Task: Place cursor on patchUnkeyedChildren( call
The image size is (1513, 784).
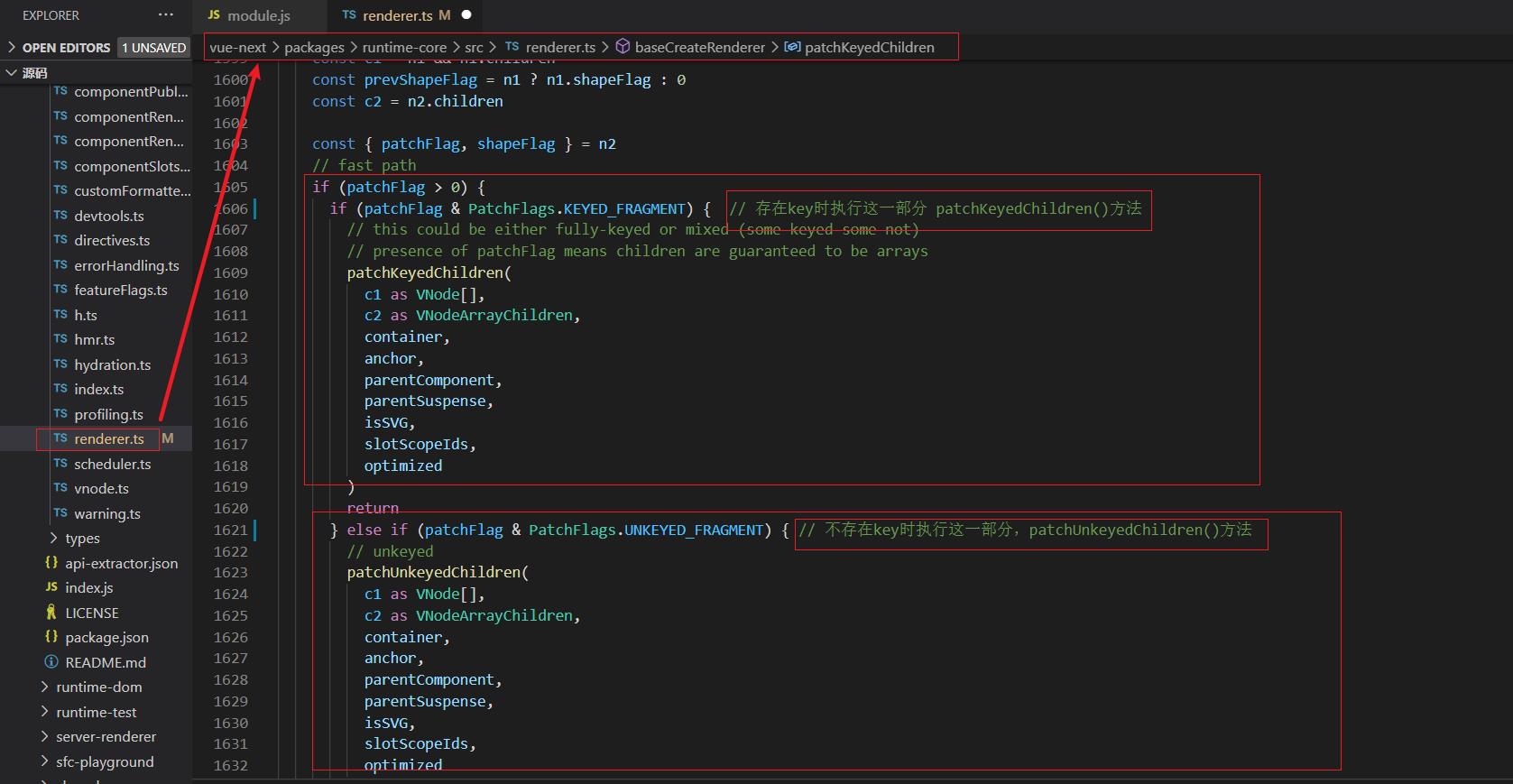Action: [438, 572]
